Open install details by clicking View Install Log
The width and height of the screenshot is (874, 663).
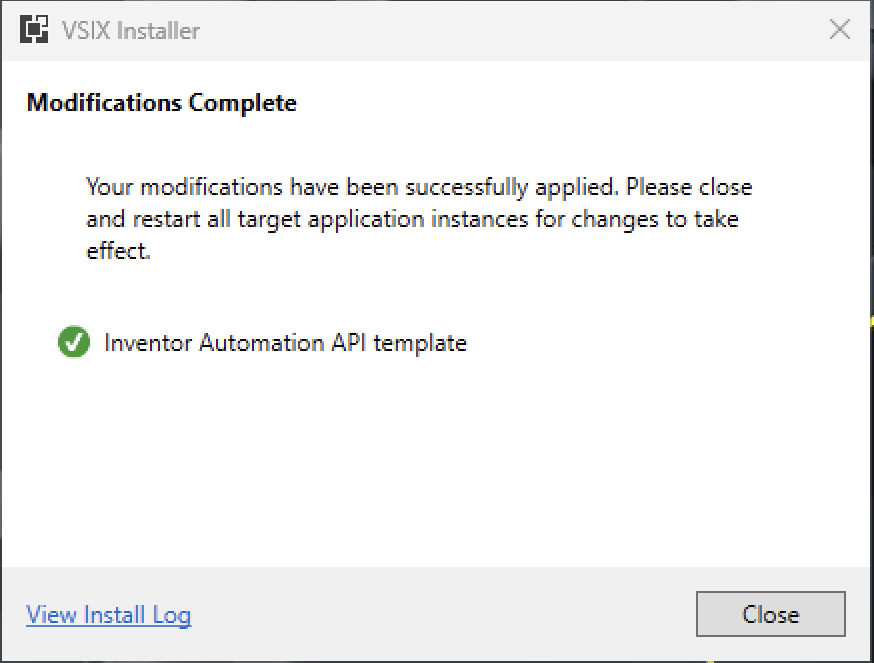(x=108, y=614)
